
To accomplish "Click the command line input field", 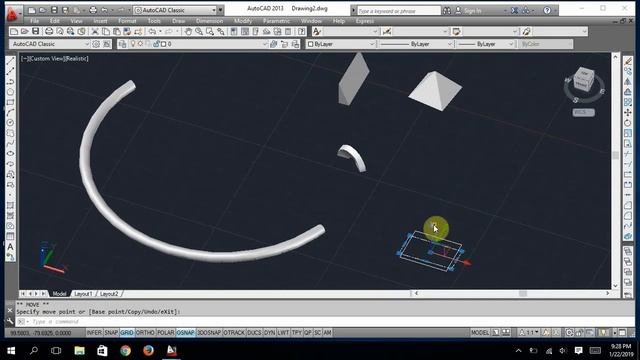I will coord(324,322).
